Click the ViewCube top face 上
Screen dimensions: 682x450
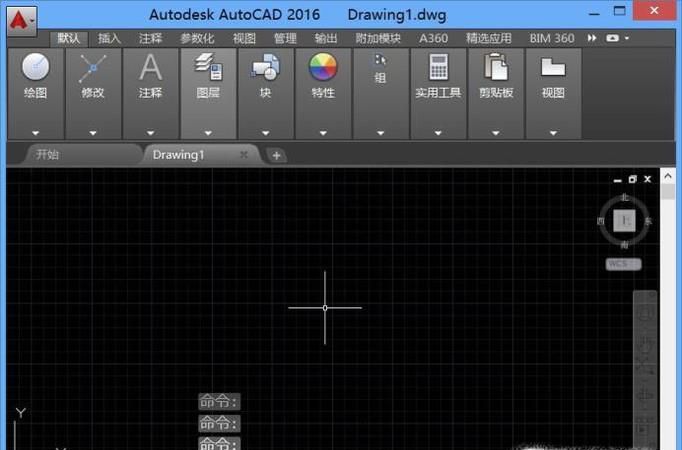pyautogui.click(x=624, y=220)
